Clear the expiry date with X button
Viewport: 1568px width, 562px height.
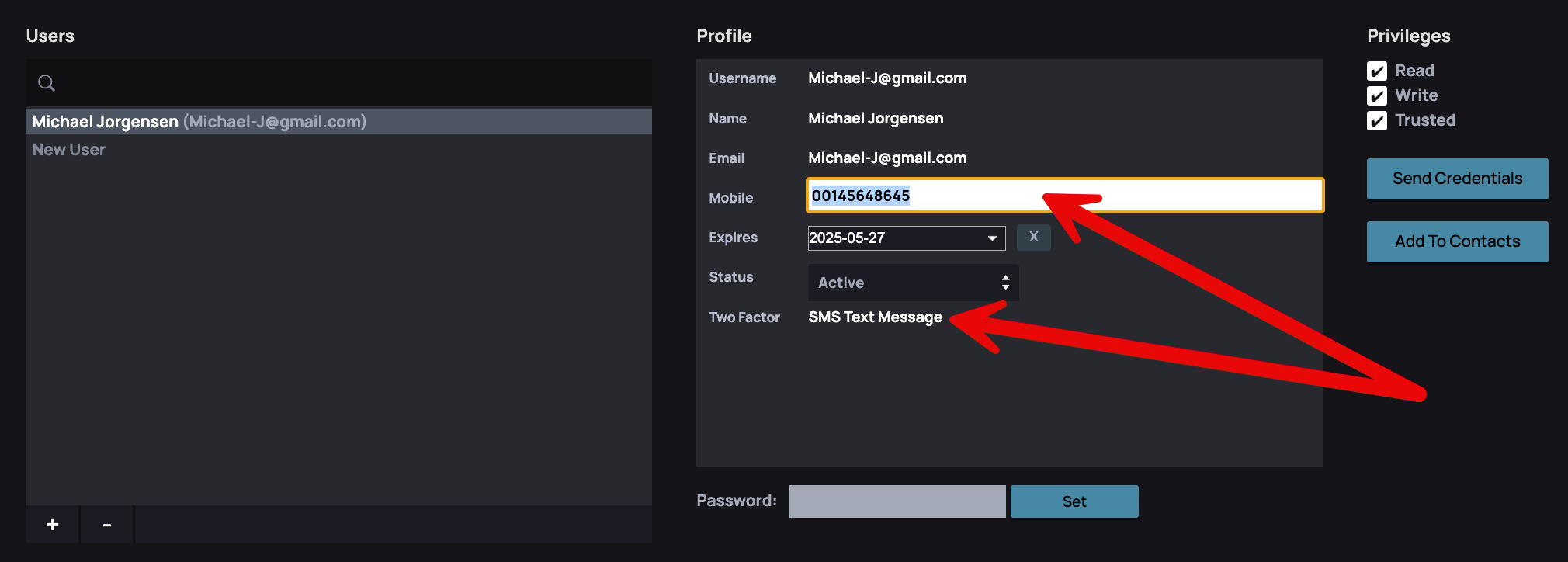click(1033, 238)
